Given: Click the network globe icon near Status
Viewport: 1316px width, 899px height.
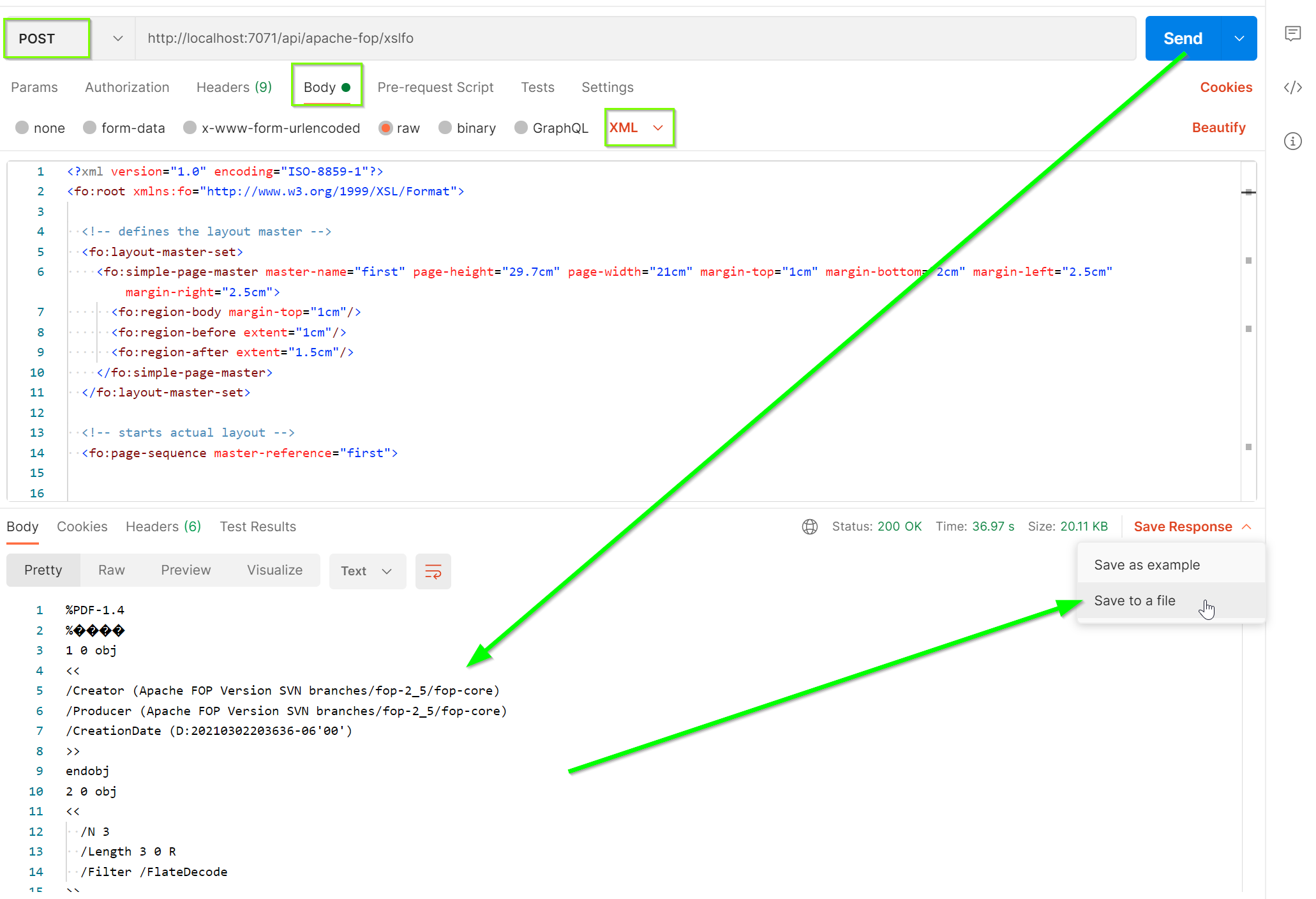Looking at the screenshot, I should pyautogui.click(x=809, y=527).
